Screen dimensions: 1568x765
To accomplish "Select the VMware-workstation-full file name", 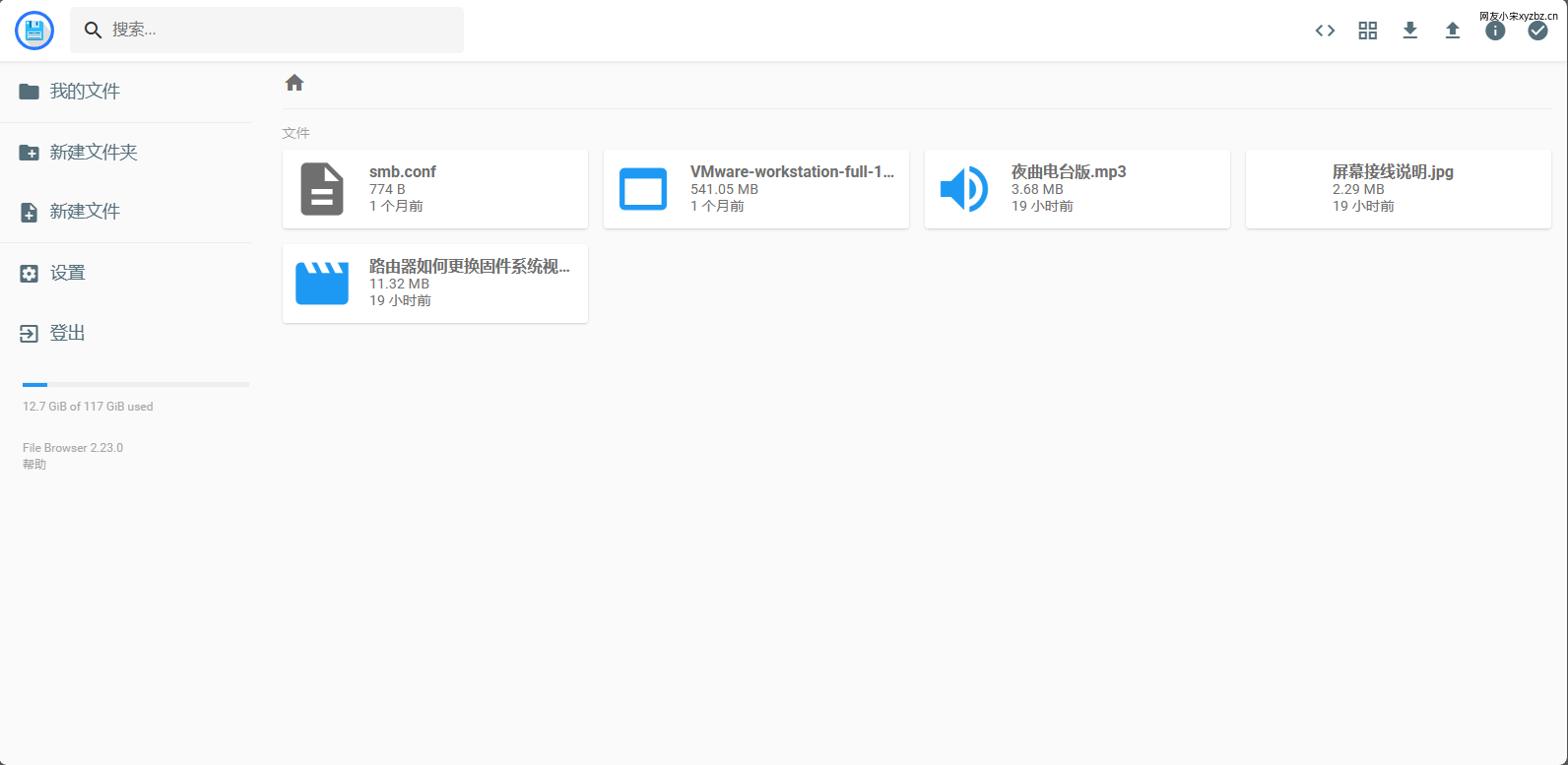I will click(792, 171).
